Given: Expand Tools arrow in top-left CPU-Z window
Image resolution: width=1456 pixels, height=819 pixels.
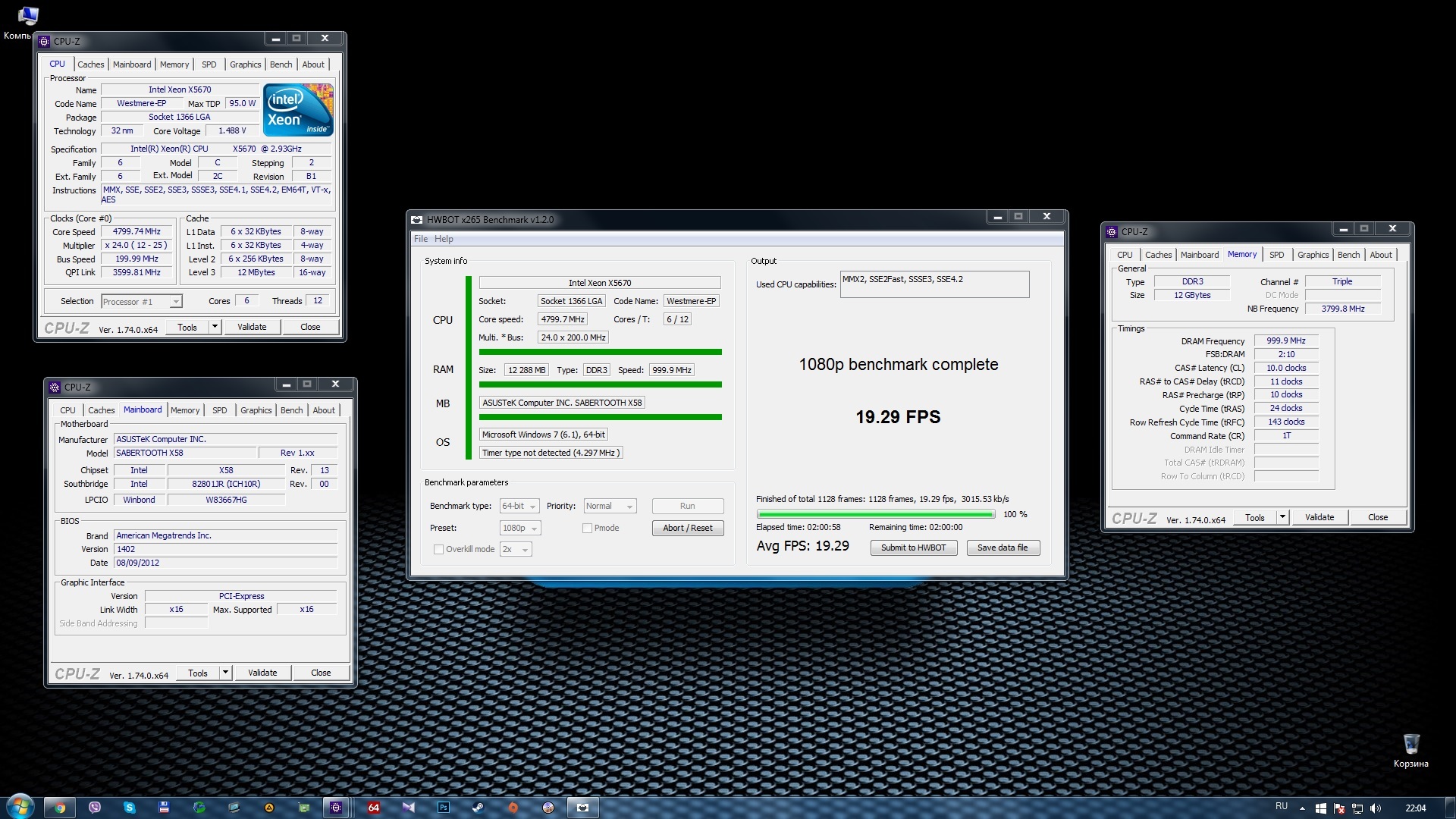Looking at the screenshot, I should coord(215,327).
